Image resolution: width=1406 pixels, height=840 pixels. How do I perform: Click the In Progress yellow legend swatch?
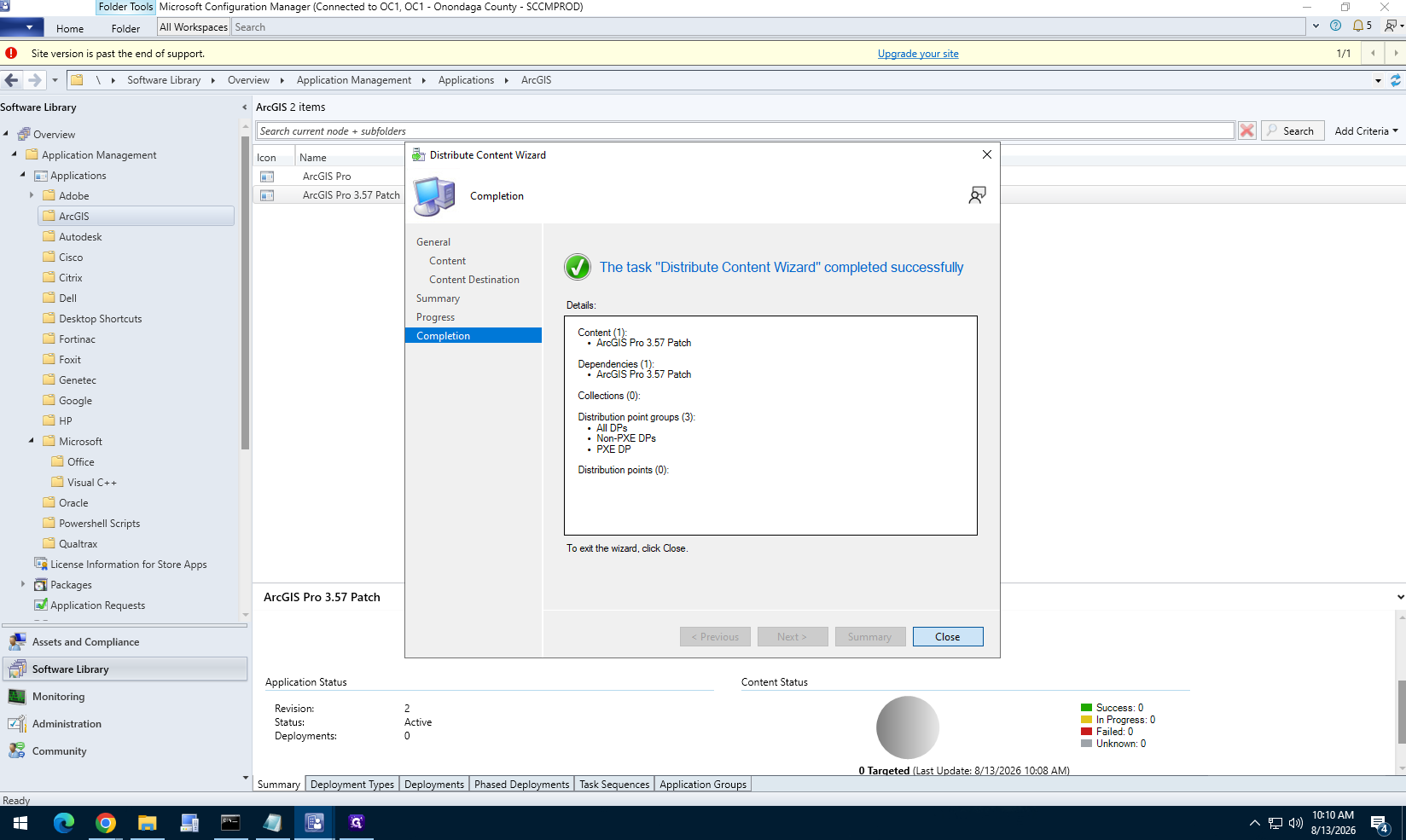tap(1086, 720)
